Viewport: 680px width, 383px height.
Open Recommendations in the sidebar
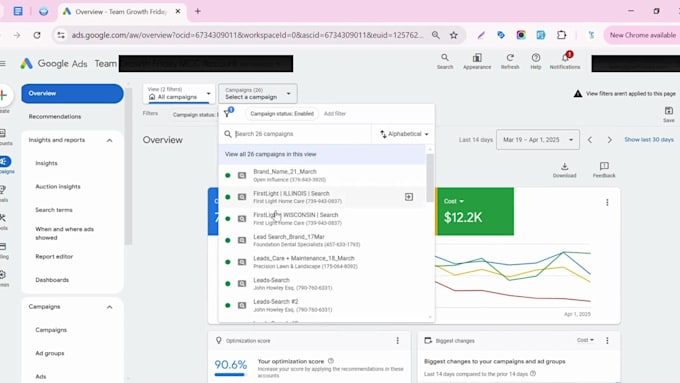[55, 116]
